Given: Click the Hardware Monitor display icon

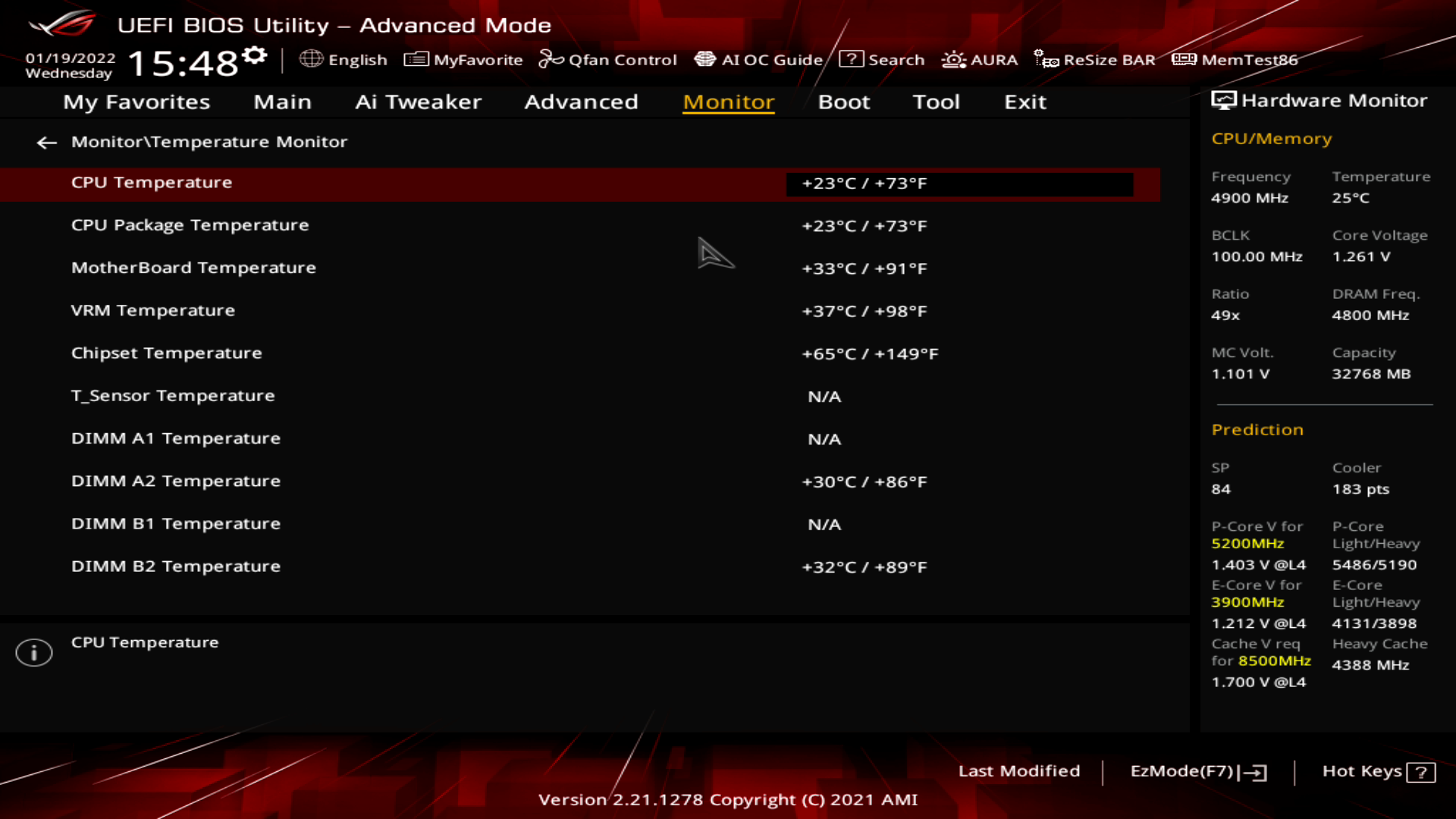Looking at the screenshot, I should click(1223, 100).
